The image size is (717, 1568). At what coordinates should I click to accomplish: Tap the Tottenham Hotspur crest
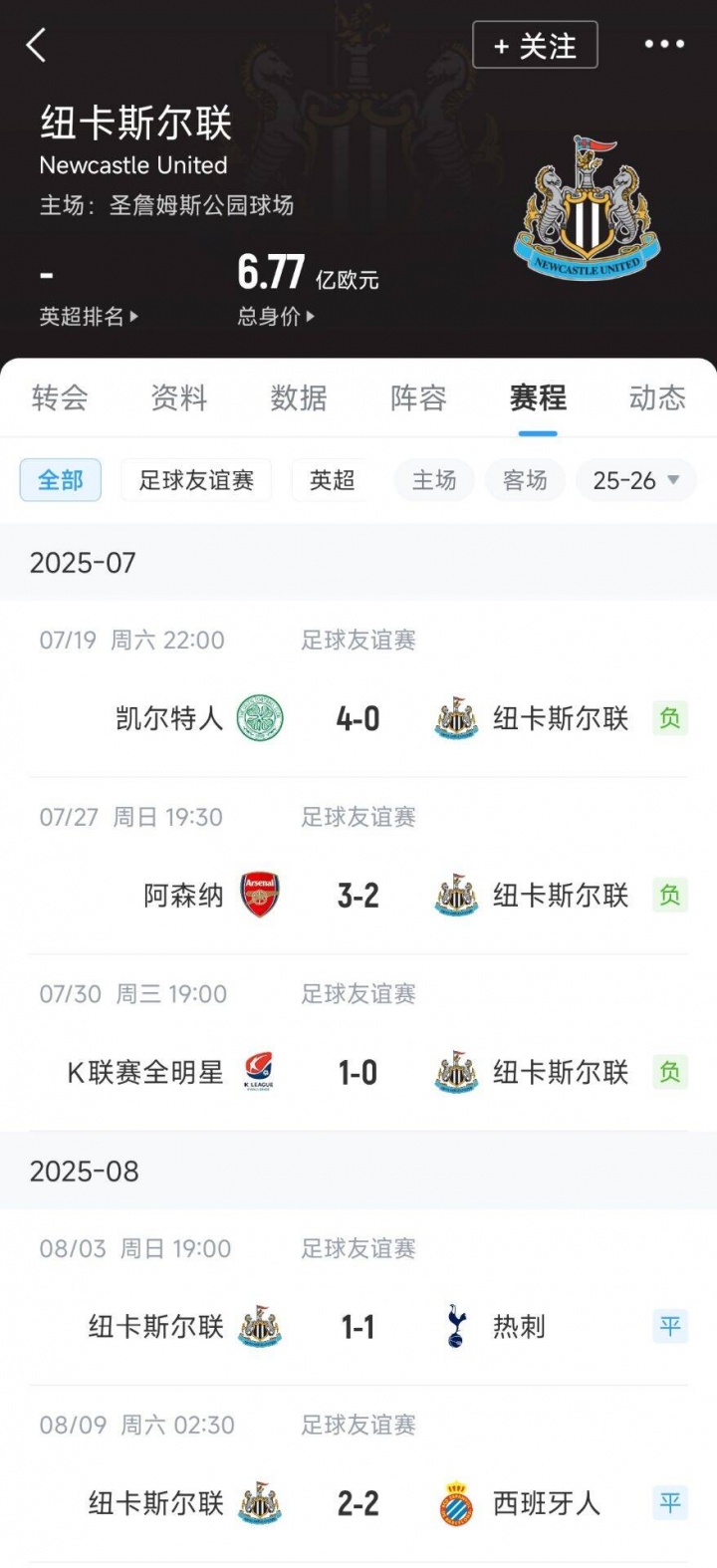tap(456, 1326)
